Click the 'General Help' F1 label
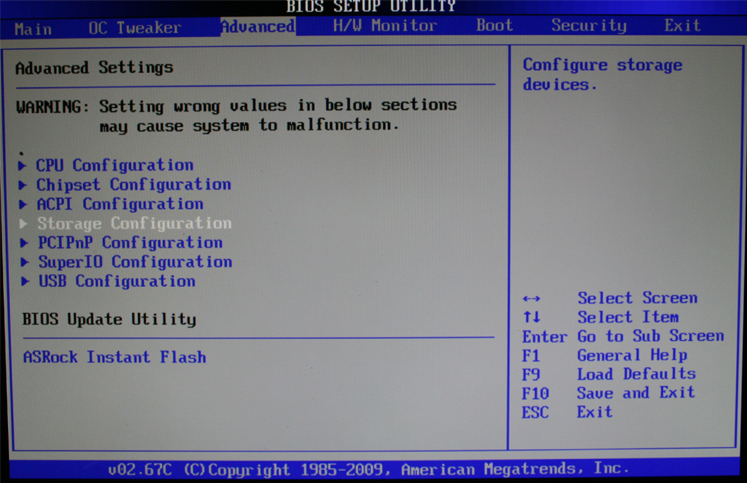The height and width of the screenshot is (483, 747). (632, 355)
